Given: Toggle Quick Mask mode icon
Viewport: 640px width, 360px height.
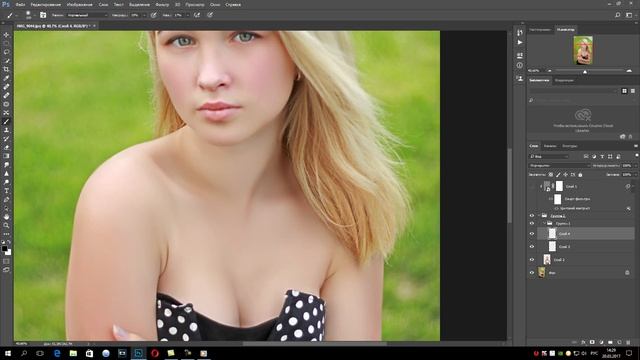Looking at the screenshot, I should [6, 261].
